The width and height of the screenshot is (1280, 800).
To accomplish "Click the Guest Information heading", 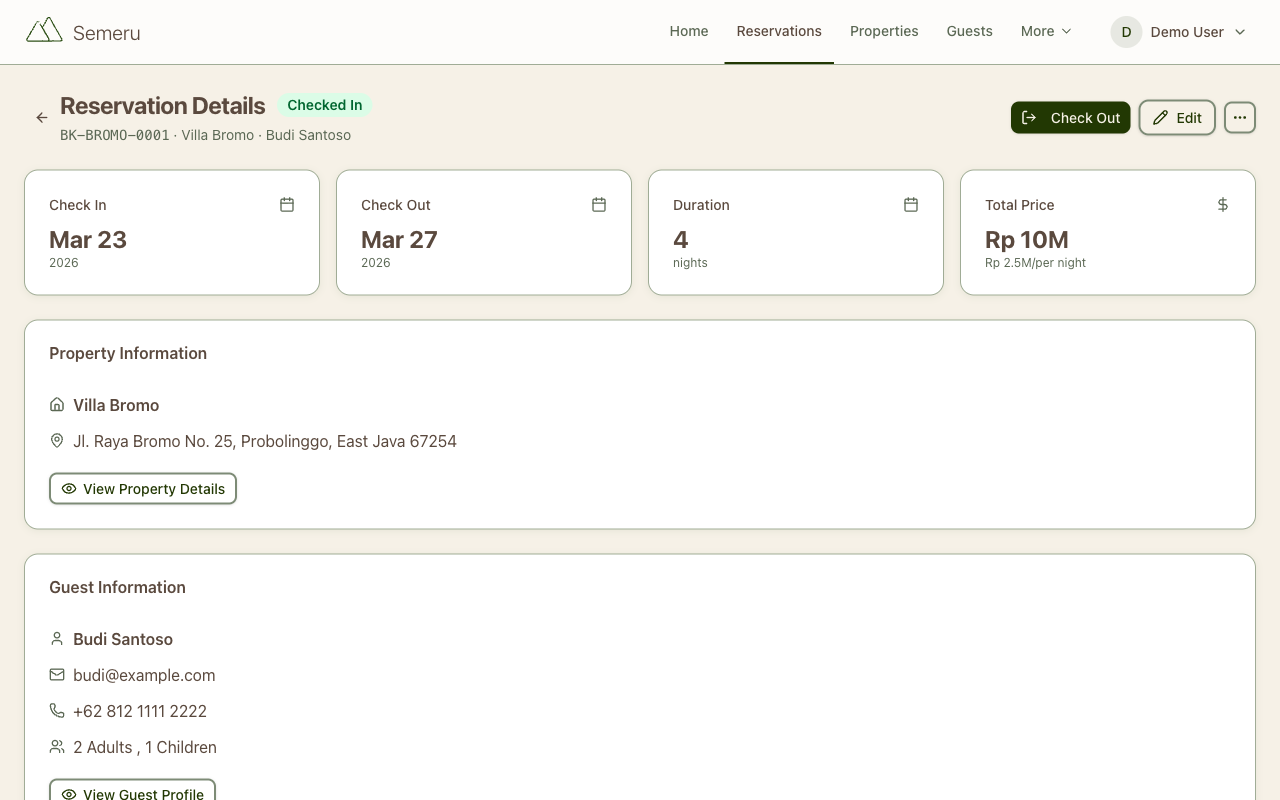I will 117,587.
